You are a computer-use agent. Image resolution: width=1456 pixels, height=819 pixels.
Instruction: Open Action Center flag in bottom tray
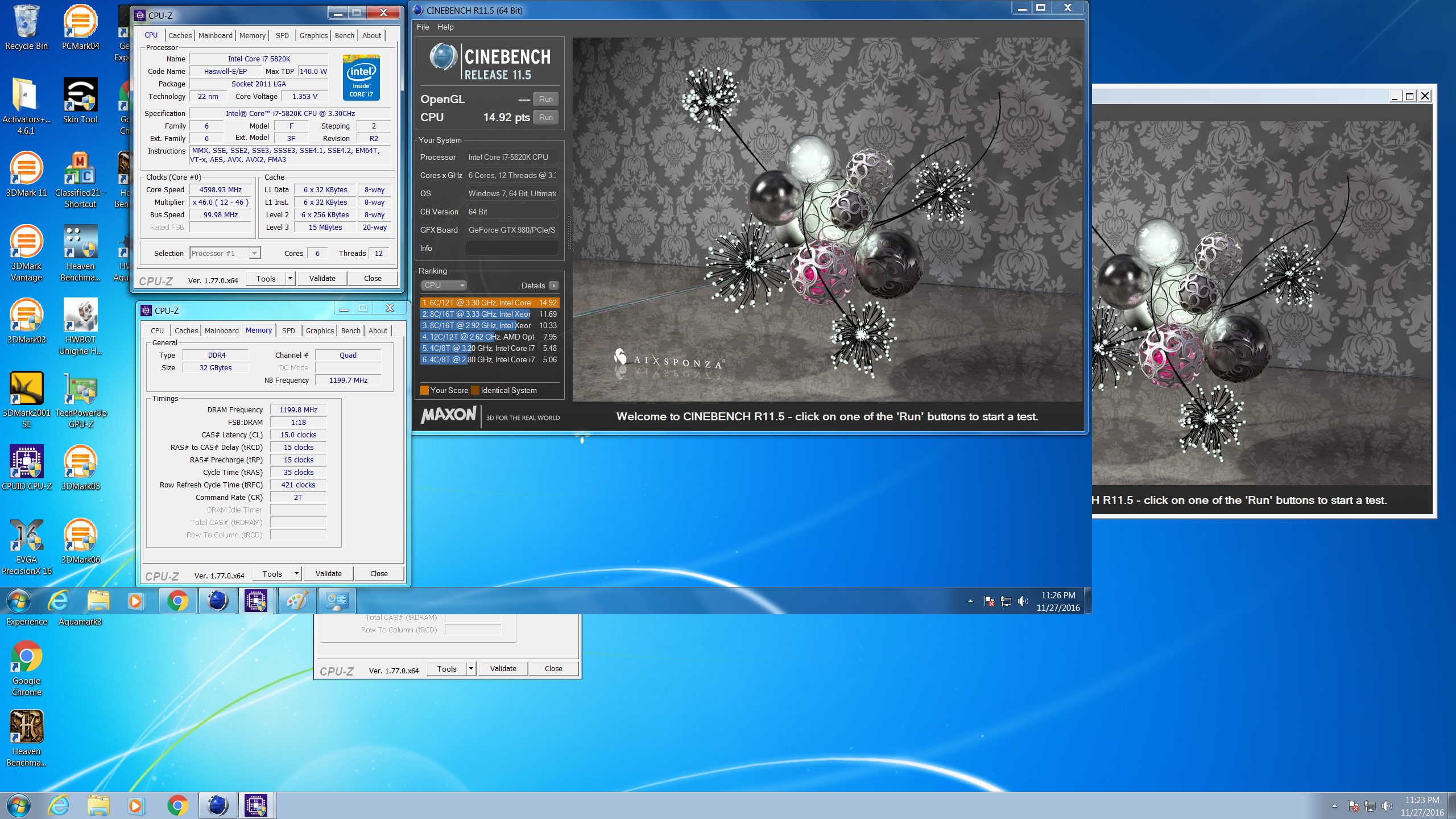(1353, 806)
